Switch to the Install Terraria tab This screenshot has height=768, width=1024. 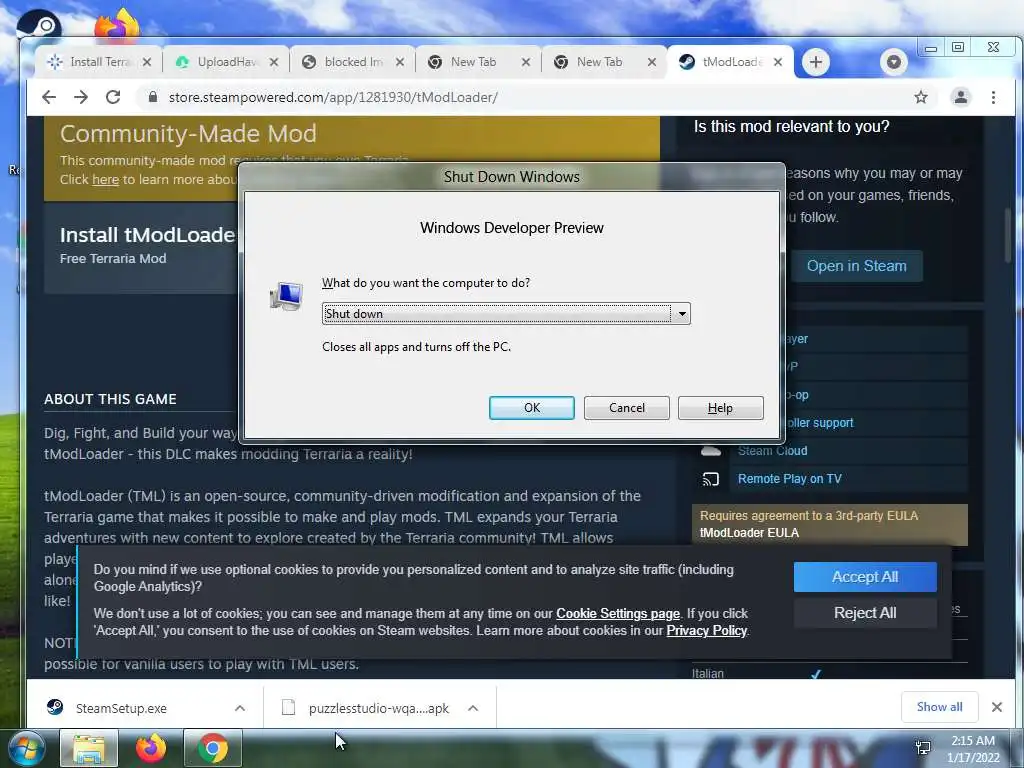click(98, 62)
